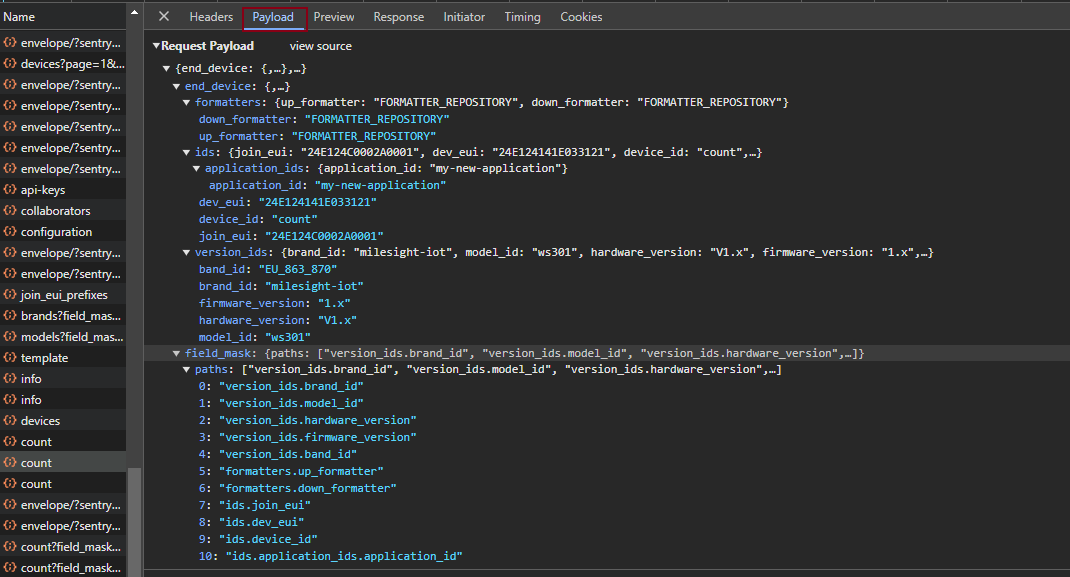Open the Cookies tab
The image size is (1070, 577).
point(581,17)
